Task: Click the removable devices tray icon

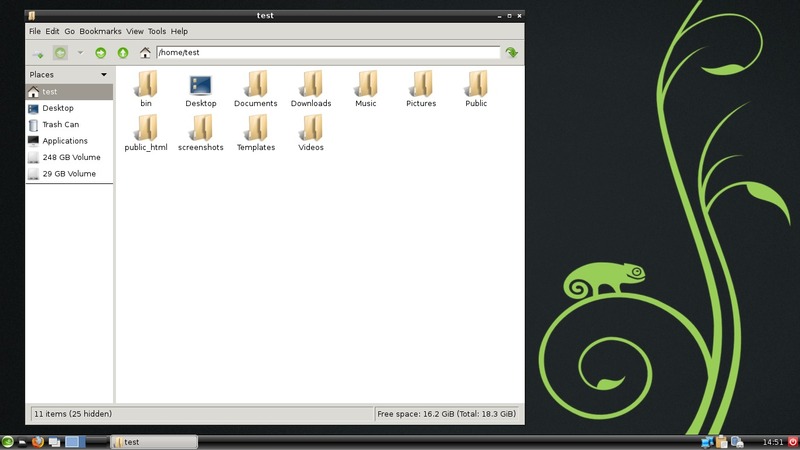Action: [x=737, y=442]
